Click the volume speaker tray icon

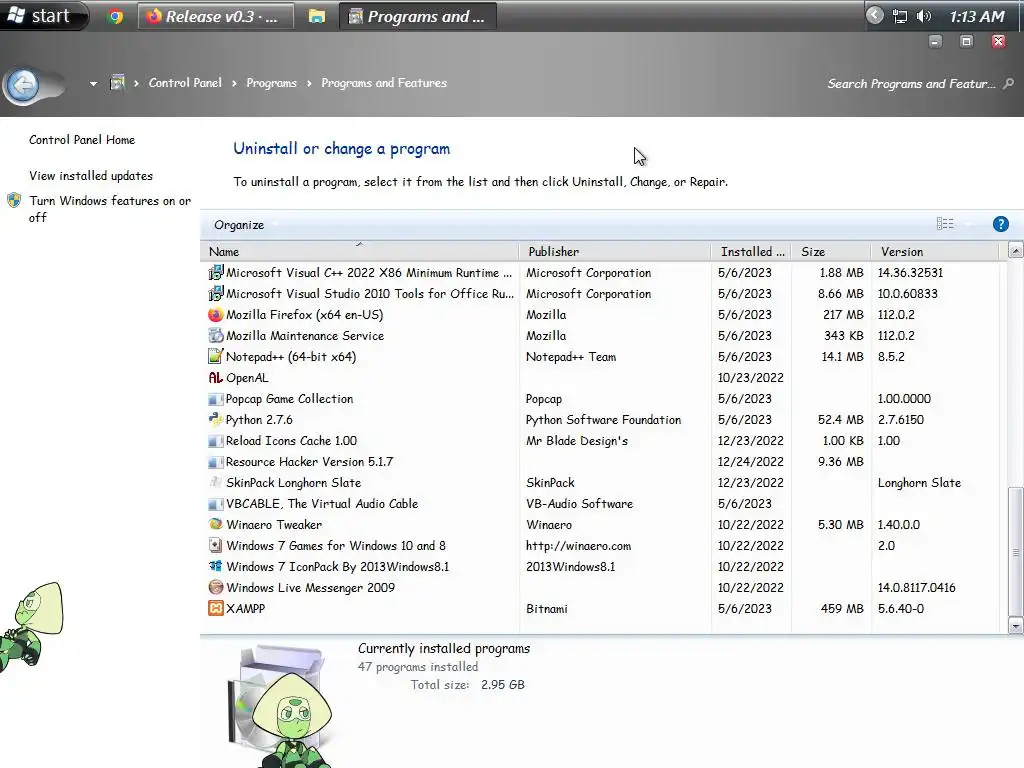tap(923, 16)
